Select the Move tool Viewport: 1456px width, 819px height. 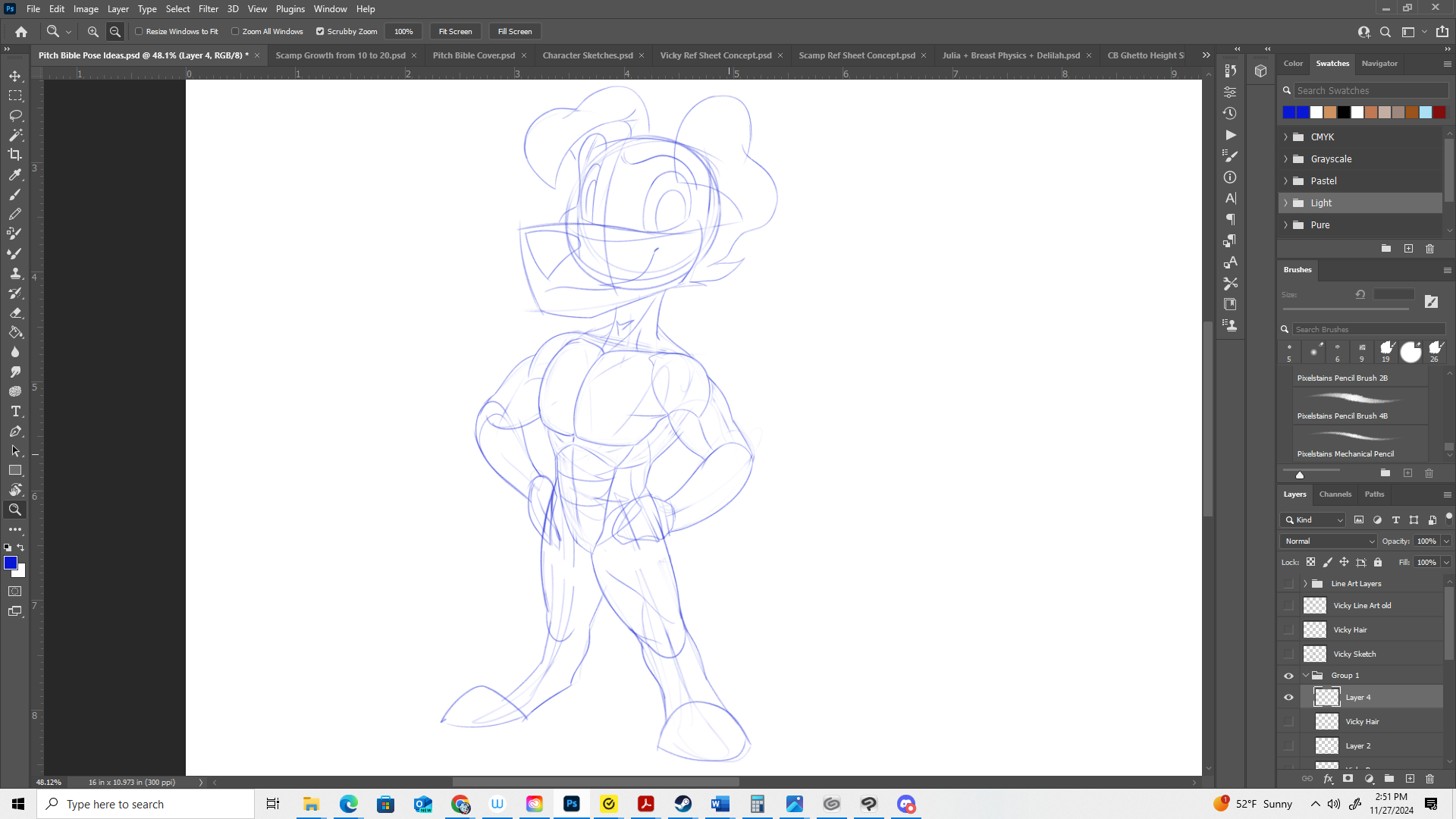15,76
